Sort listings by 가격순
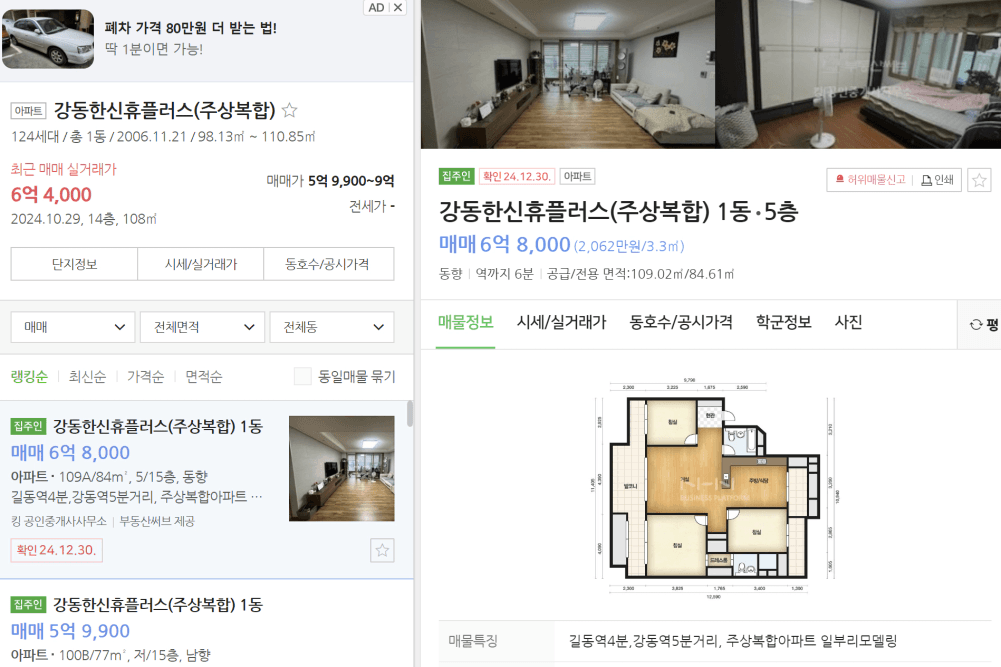 146,377
